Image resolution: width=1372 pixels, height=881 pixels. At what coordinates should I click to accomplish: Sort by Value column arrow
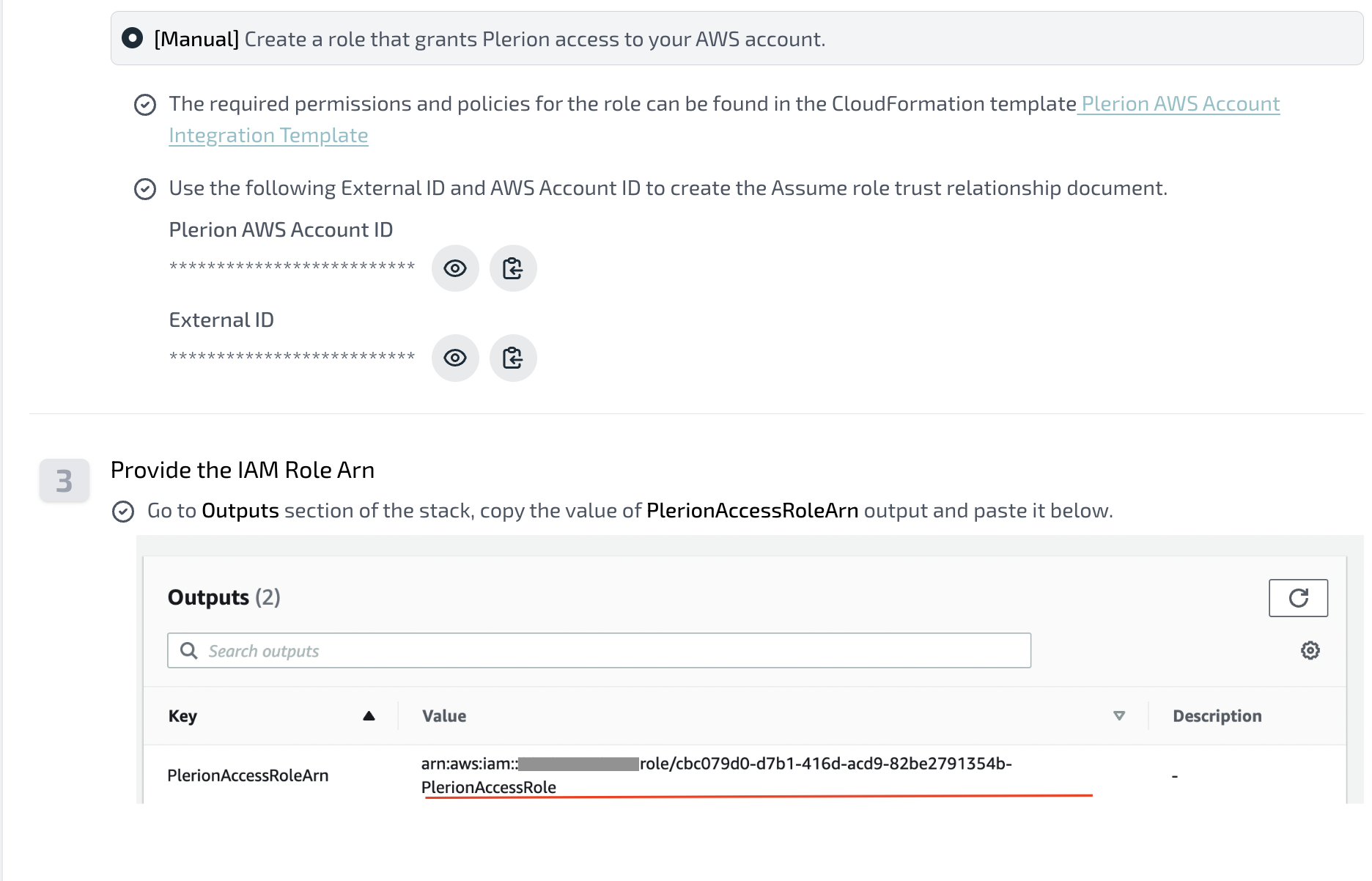point(1119,716)
